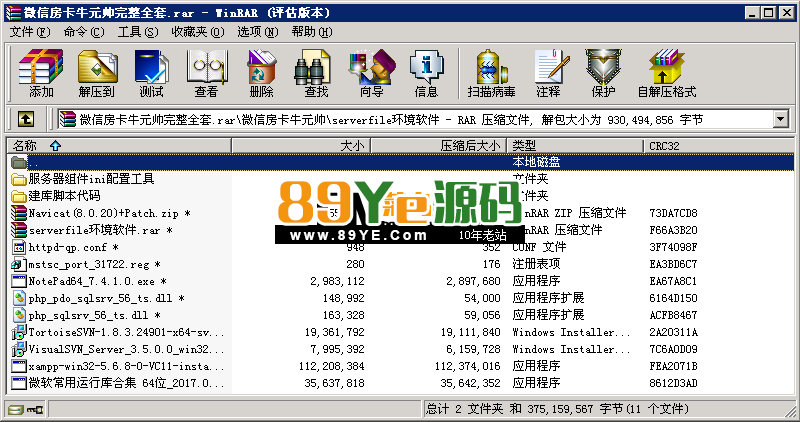Click the WinRAR title bar app icon
800x422 pixels.
coord(13,13)
